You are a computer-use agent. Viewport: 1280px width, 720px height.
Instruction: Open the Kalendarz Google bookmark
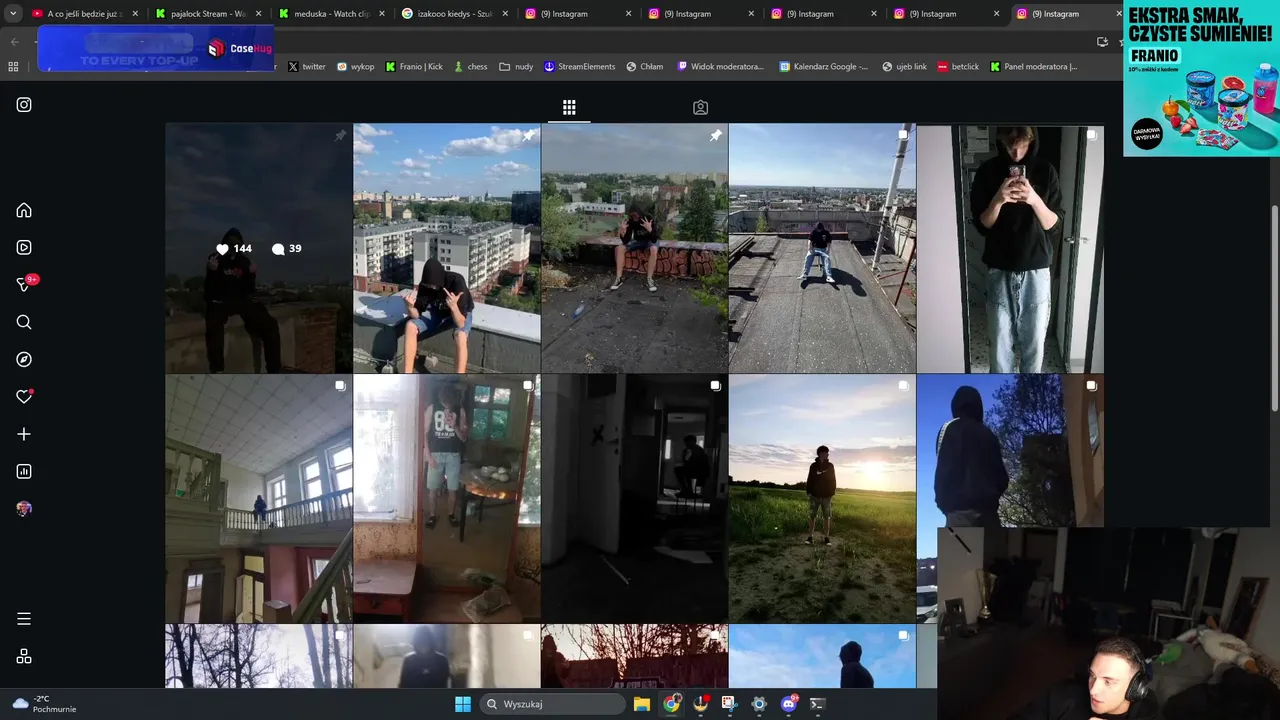824,67
